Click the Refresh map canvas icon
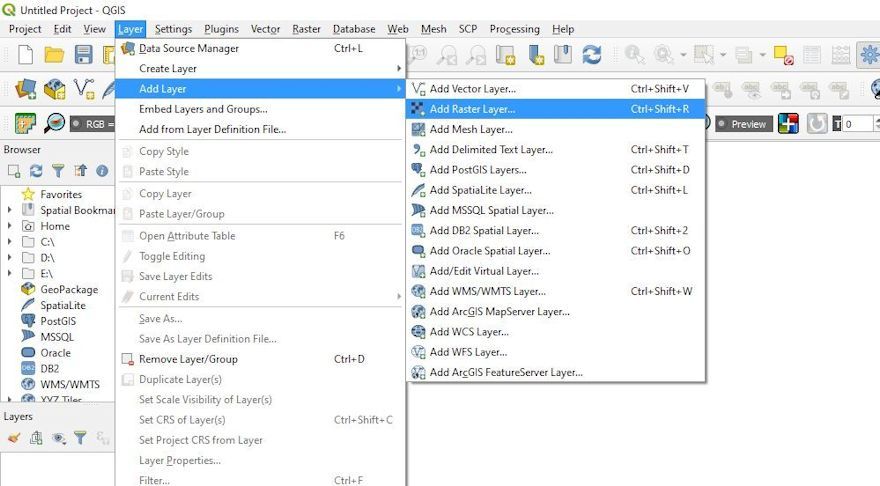The width and height of the screenshot is (880, 486). [592, 55]
